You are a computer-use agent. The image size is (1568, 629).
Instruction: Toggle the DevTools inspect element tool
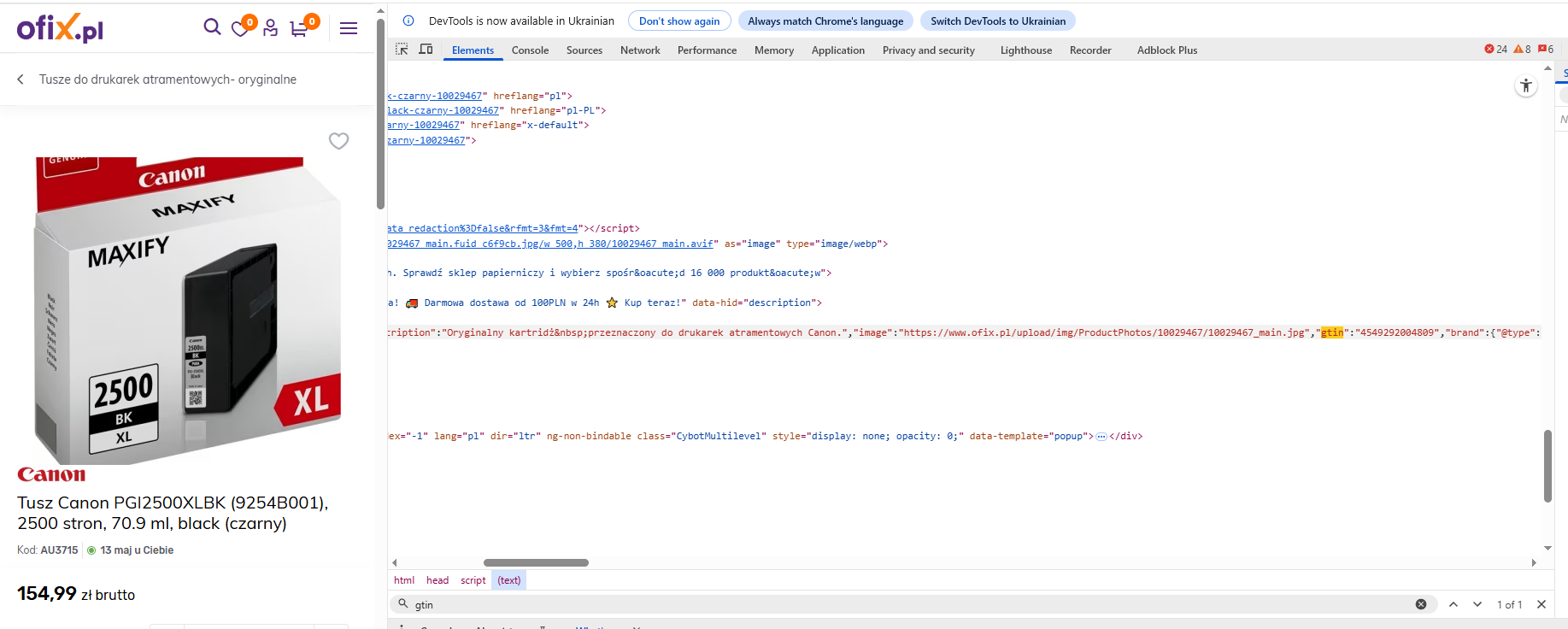click(x=402, y=50)
